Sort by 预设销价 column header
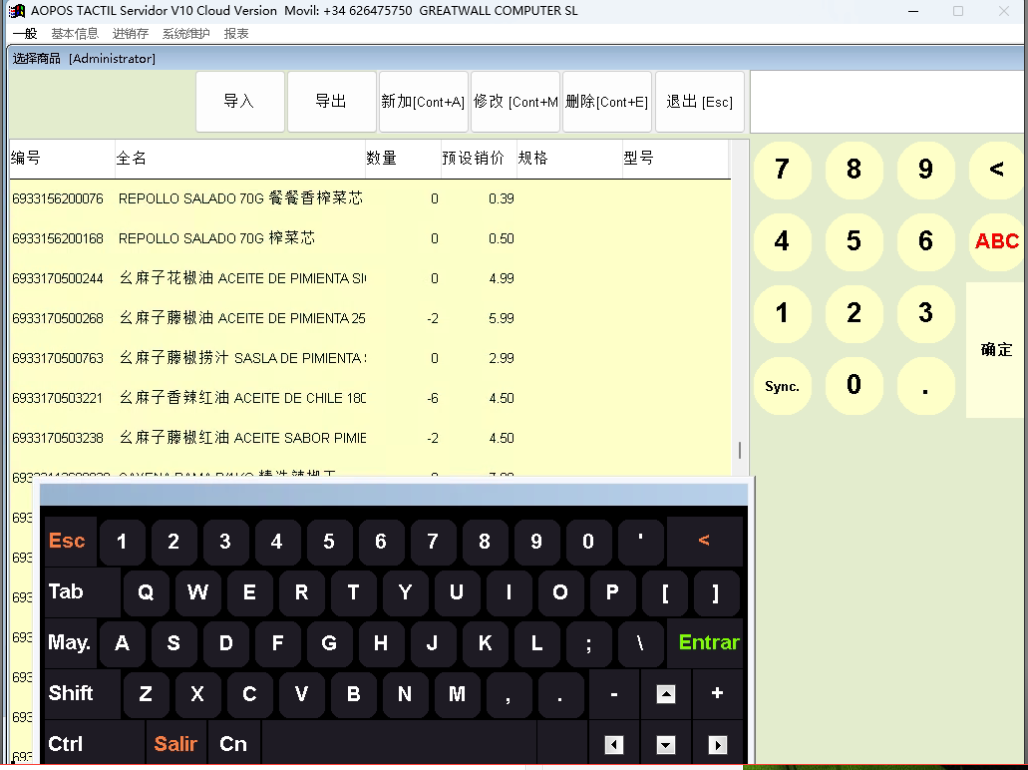1028x770 pixels. [x=473, y=158]
